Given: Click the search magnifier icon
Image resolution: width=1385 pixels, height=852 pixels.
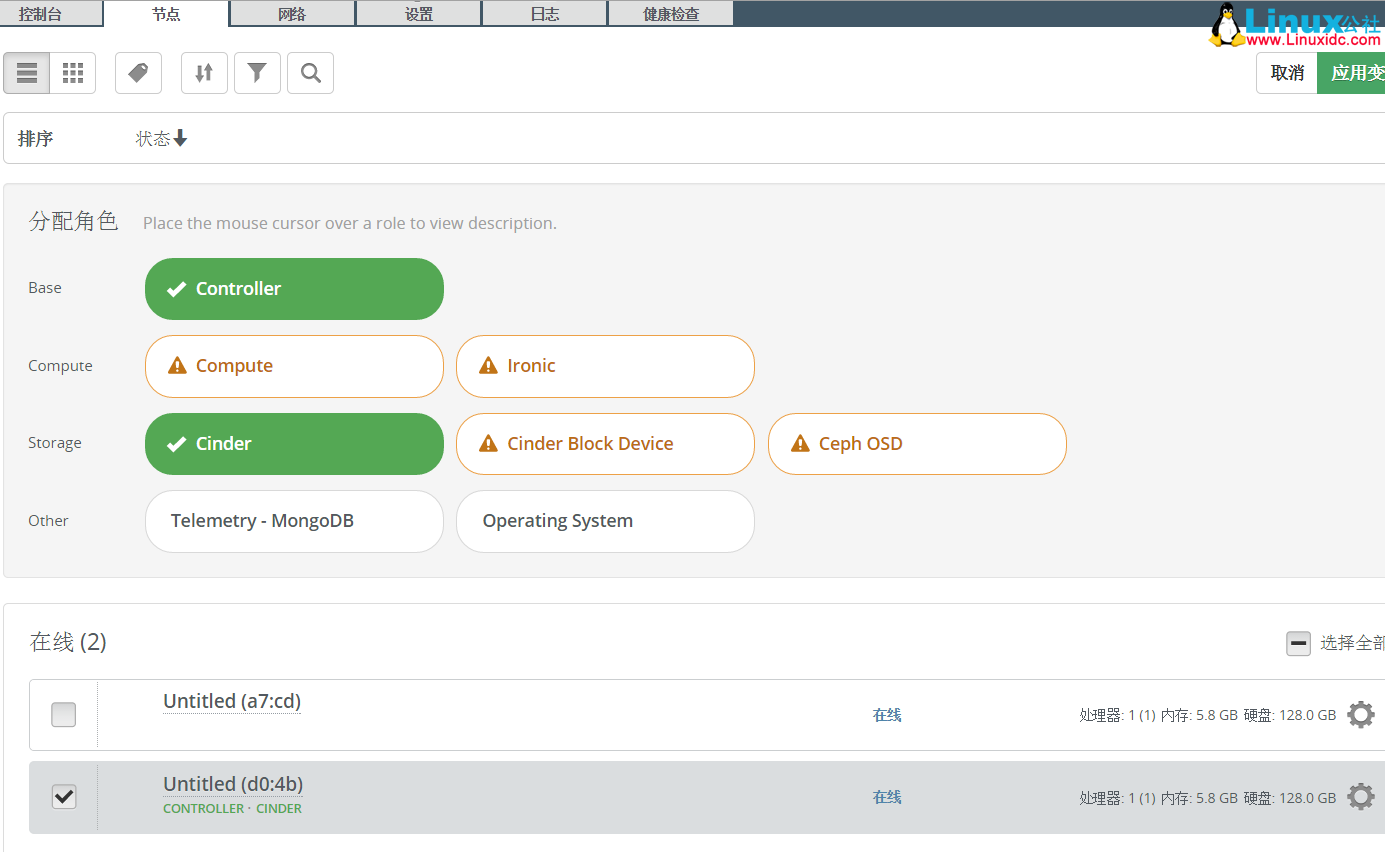Looking at the screenshot, I should pos(310,72).
